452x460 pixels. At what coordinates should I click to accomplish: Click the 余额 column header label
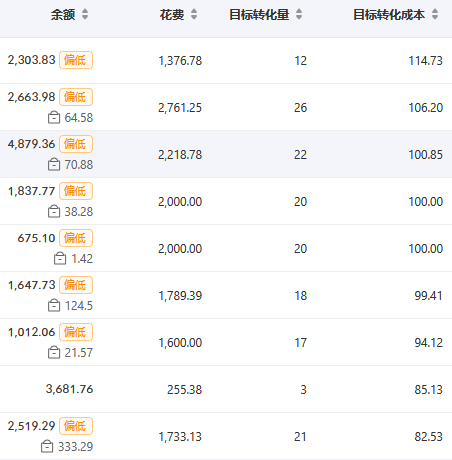tap(63, 15)
